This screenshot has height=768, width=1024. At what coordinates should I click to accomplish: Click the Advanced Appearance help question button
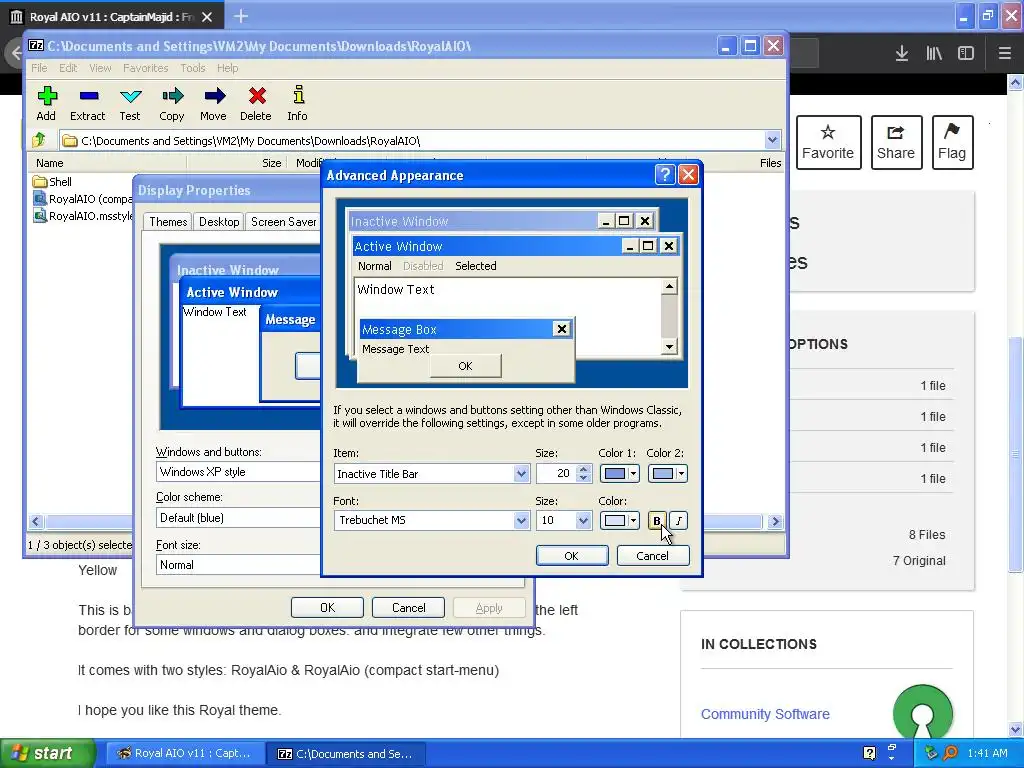coord(664,175)
